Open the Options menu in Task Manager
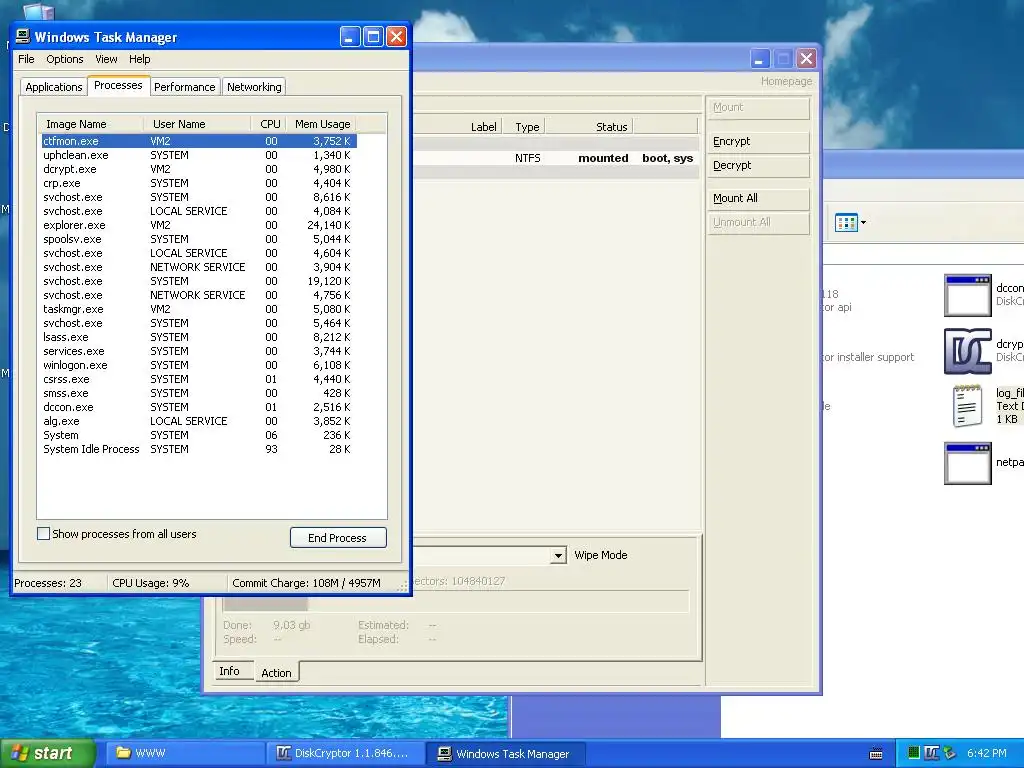 coord(65,59)
